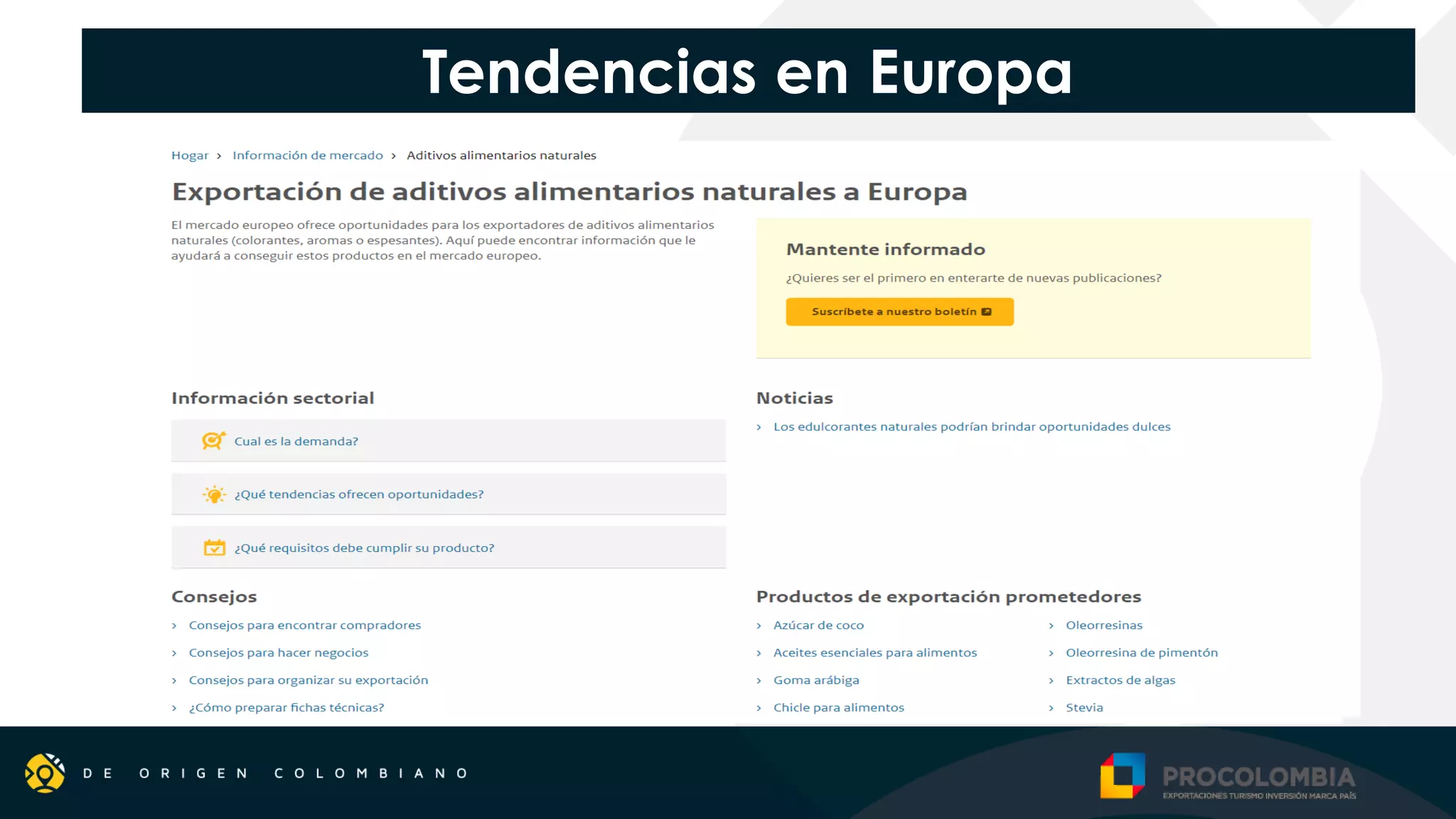The height and width of the screenshot is (819, 1456).
Task: Open the Hogar breadcrumb link
Action: coord(190,155)
